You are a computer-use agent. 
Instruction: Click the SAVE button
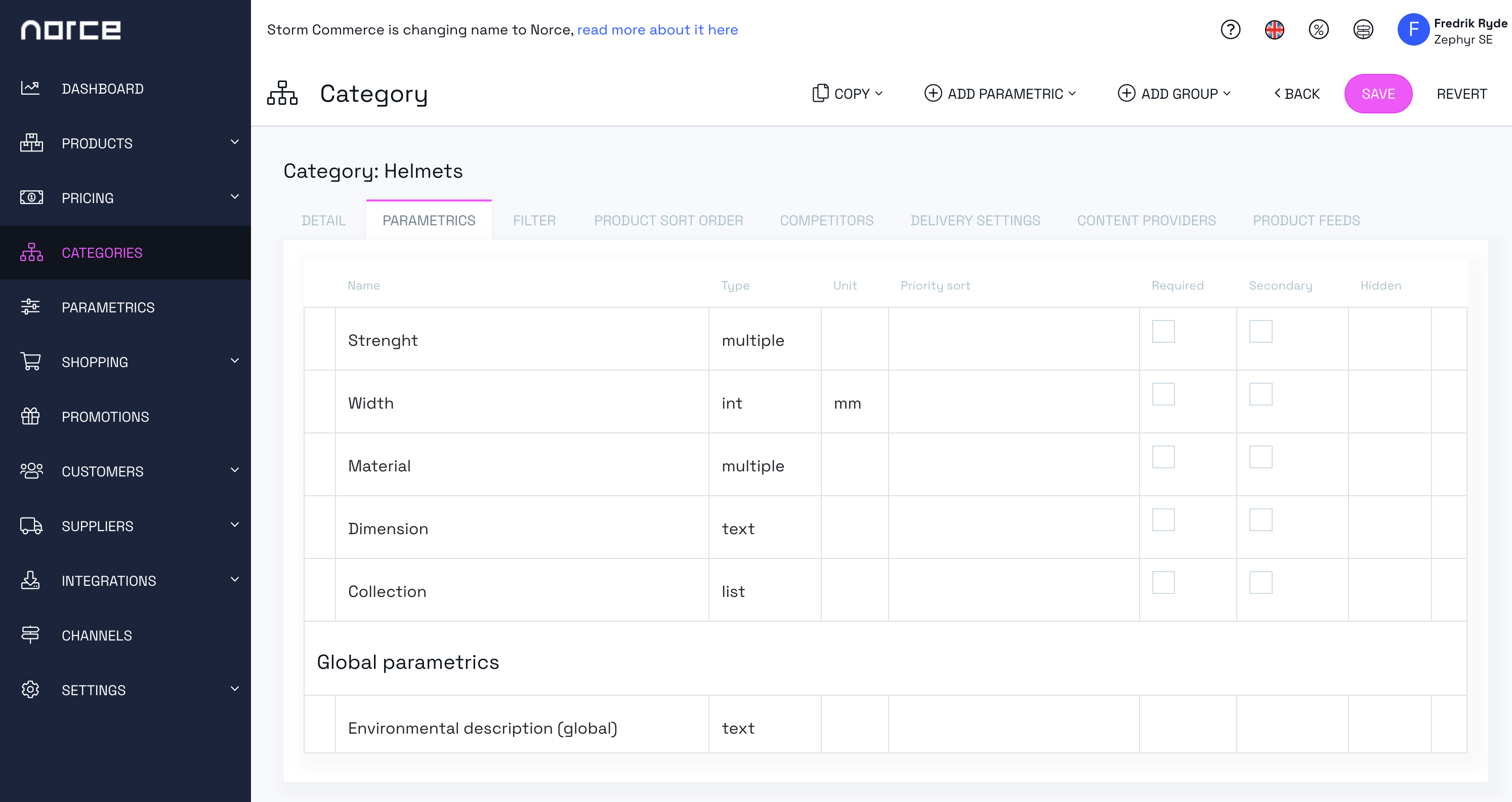point(1379,93)
